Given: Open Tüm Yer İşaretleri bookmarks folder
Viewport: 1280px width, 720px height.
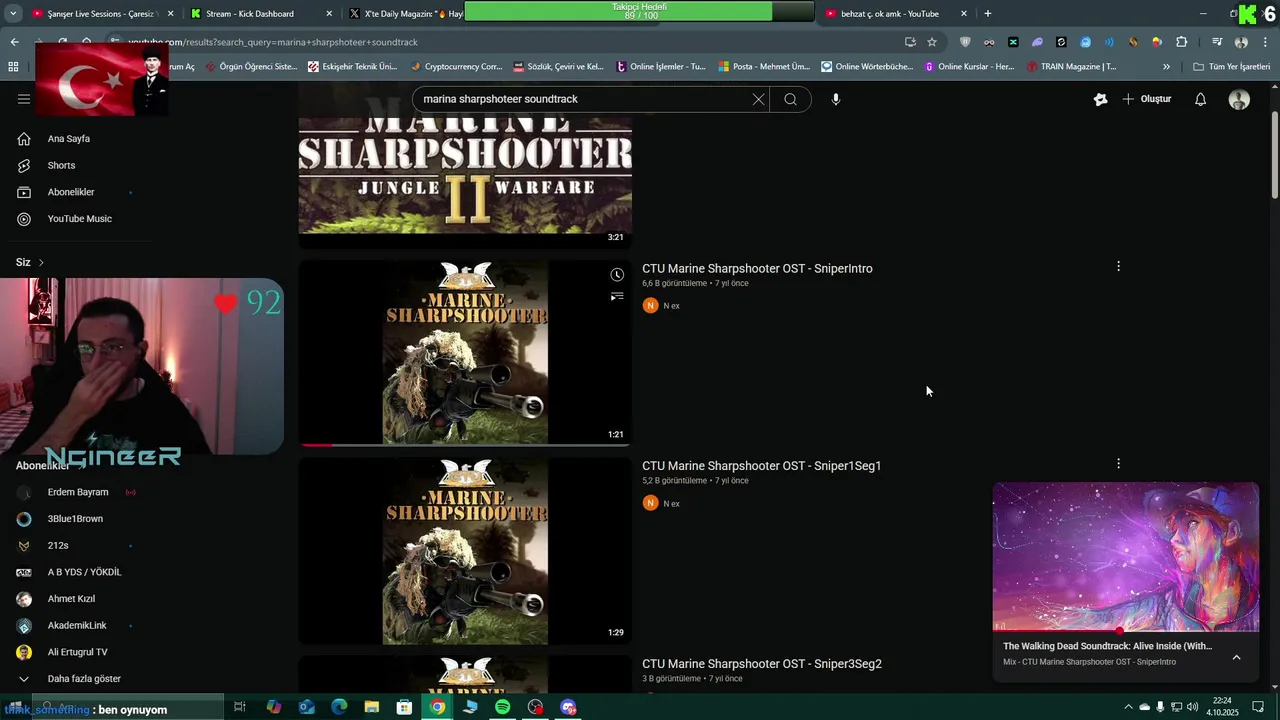Looking at the screenshot, I should (x=1231, y=67).
